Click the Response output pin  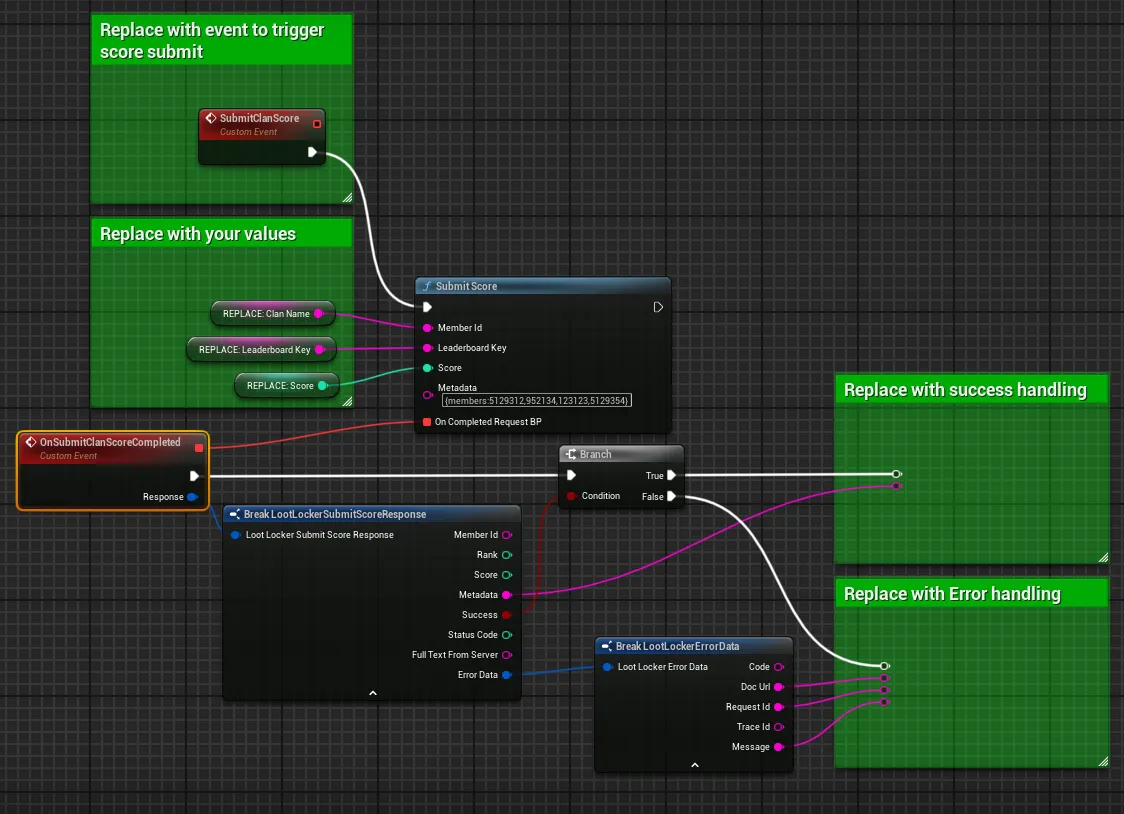[192, 497]
